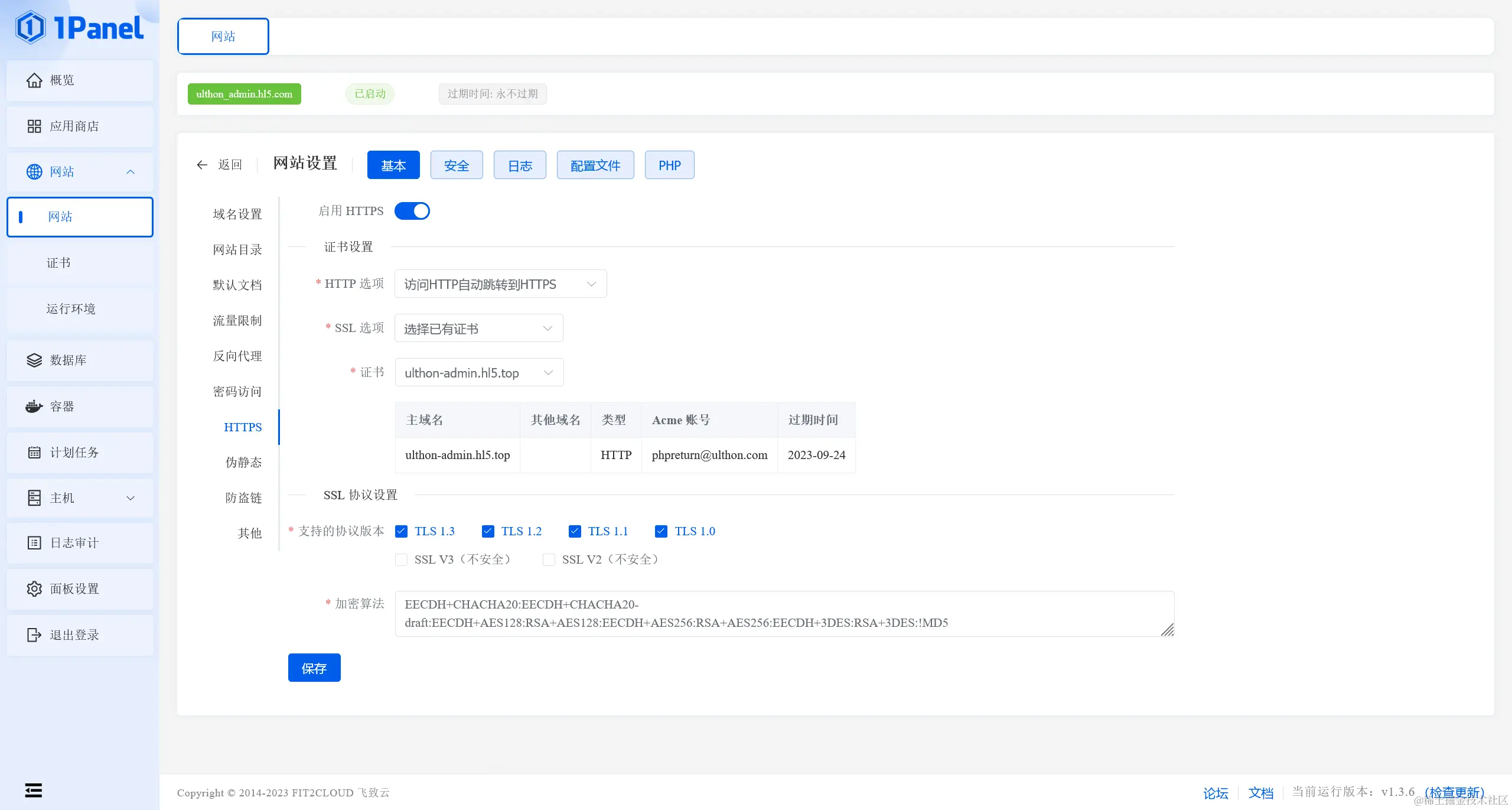Click the blue 保存 button
The width and height of the screenshot is (1512, 810).
tap(314, 668)
